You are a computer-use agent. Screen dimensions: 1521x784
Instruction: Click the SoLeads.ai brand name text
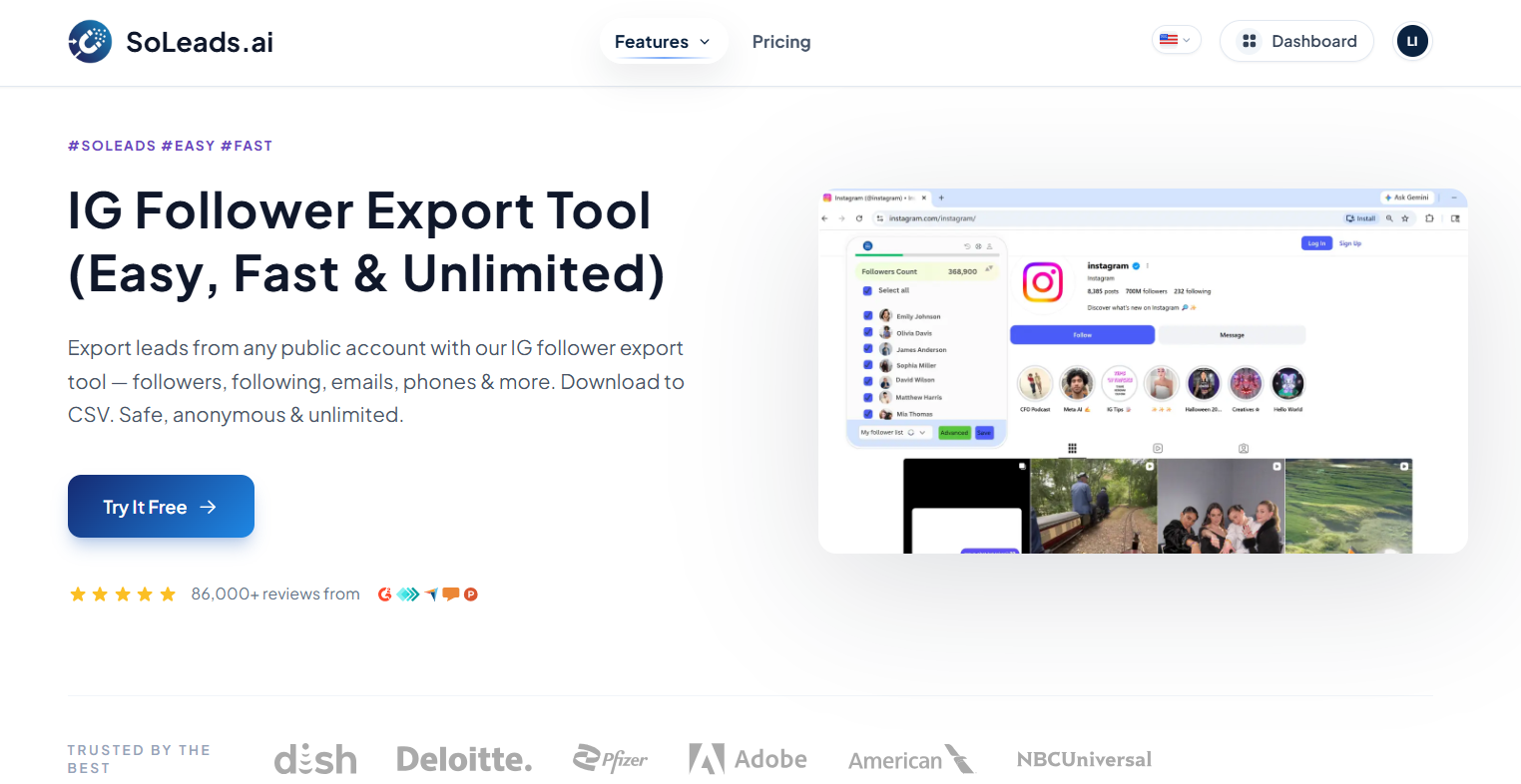200,42
